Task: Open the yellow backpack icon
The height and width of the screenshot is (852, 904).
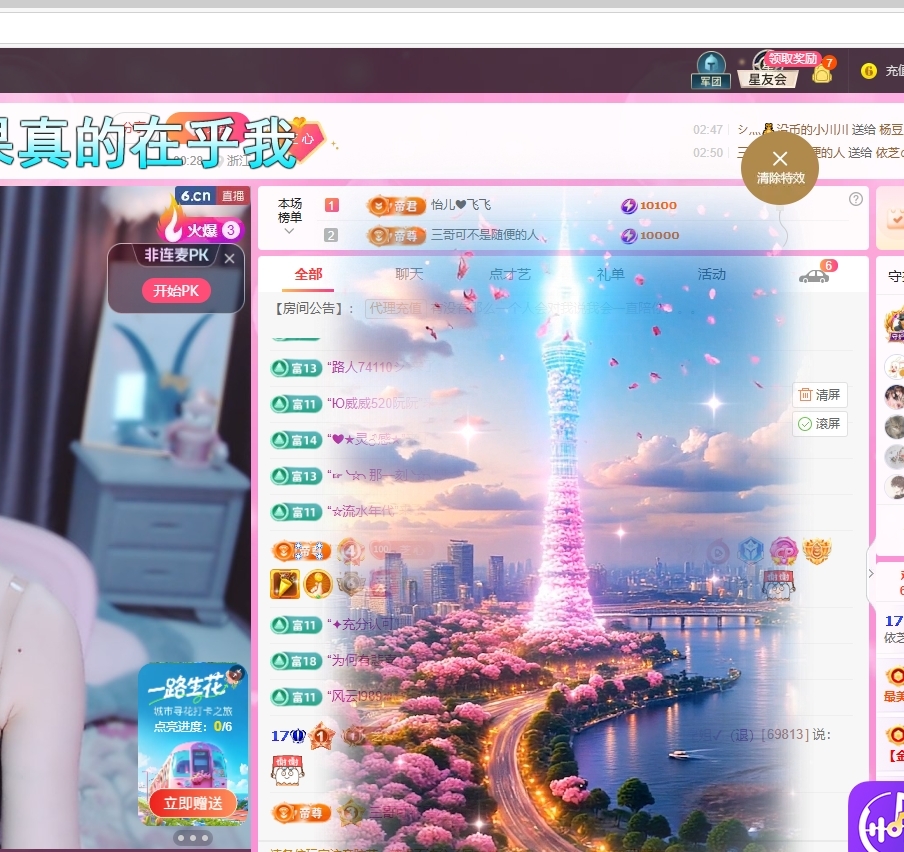Action: pos(822,74)
